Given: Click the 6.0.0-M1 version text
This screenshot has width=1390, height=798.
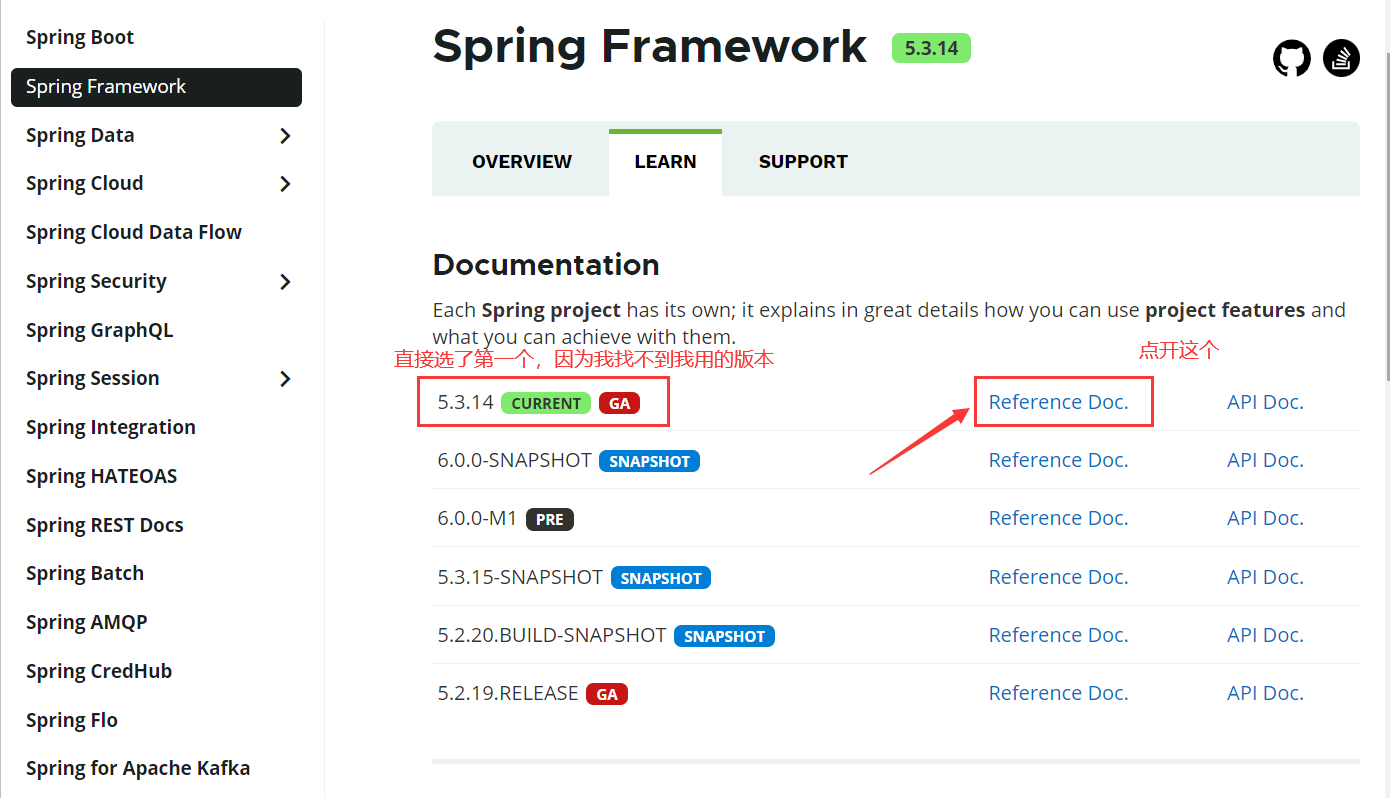Looking at the screenshot, I should [x=478, y=518].
